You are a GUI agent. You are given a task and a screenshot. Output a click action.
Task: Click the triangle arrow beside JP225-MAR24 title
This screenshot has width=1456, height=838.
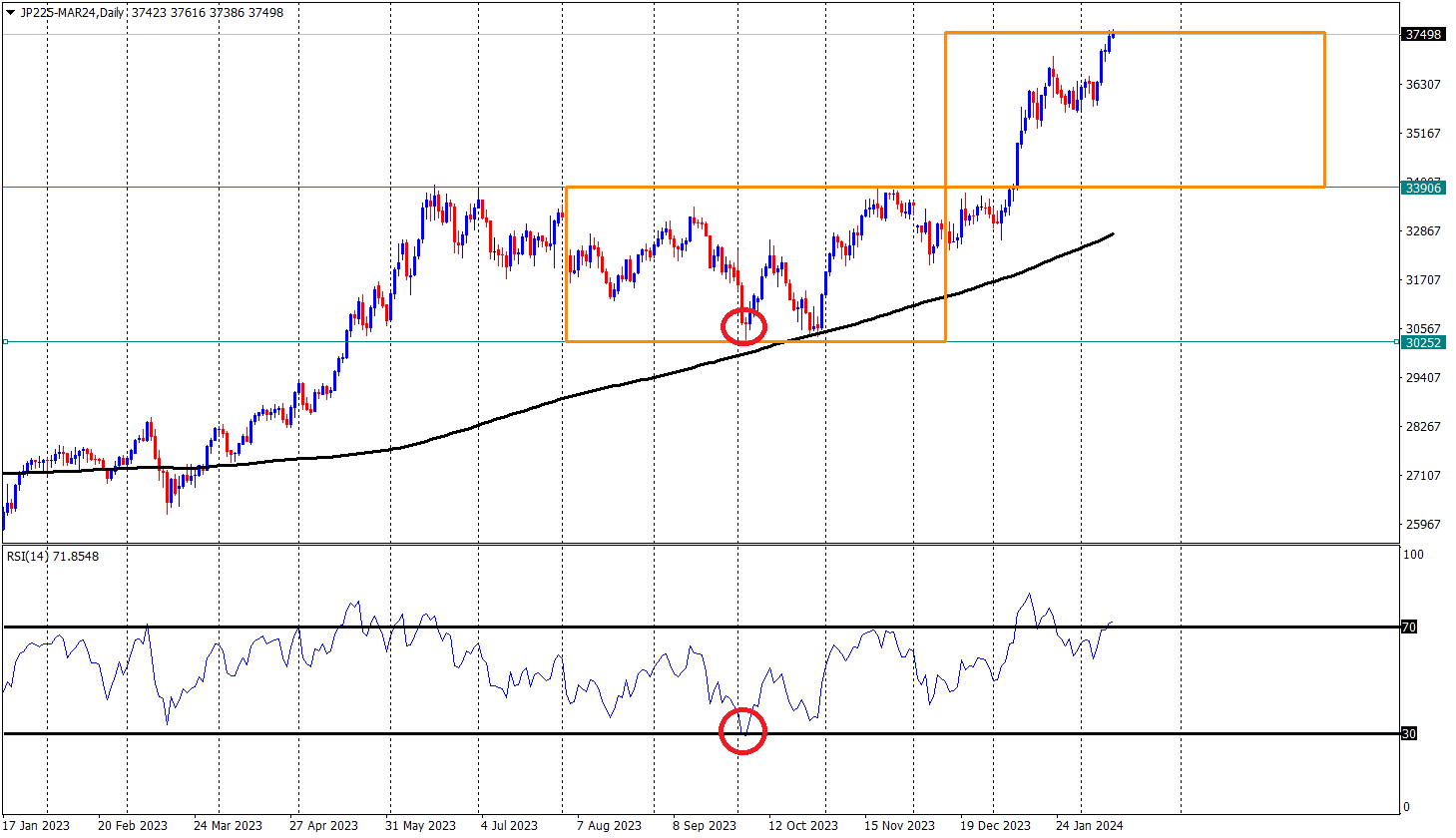tap(10, 13)
